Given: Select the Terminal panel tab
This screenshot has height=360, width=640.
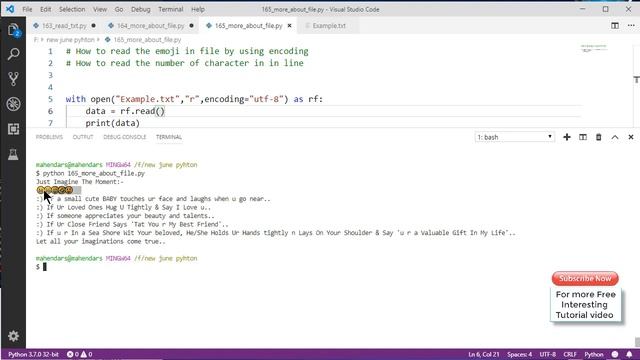Looking at the screenshot, I should (x=169, y=137).
